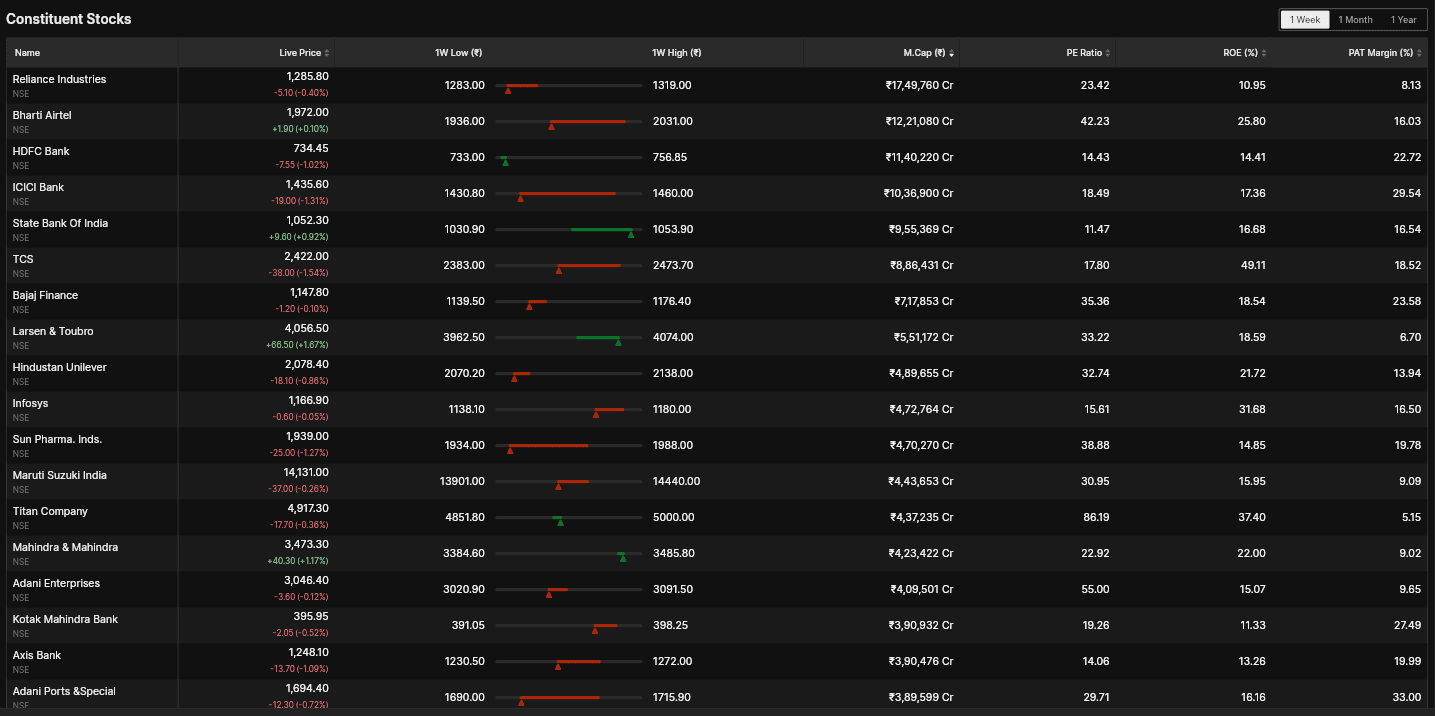Viewport: 1435px width, 716px height.
Task: Open Adani Ports &Special stock link
Action: click(64, 691)
